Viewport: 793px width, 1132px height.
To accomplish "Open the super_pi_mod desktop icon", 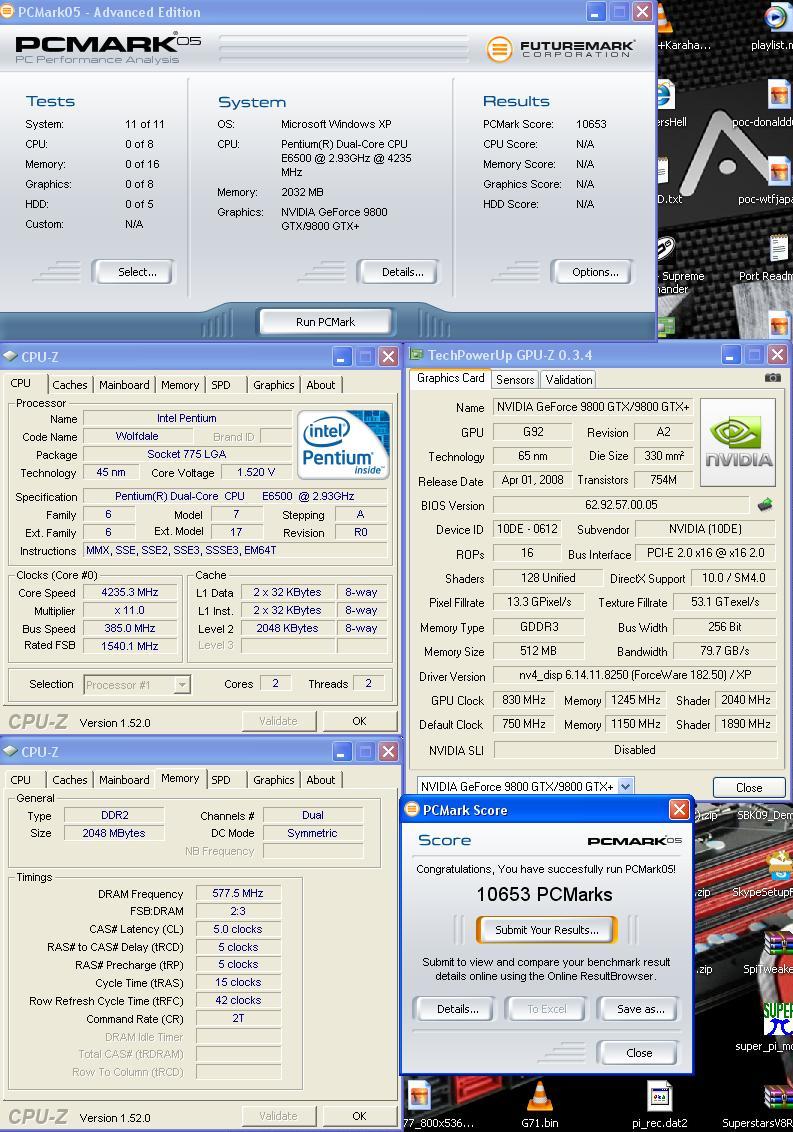I will pyautogui.click(x=779, y=1018).
